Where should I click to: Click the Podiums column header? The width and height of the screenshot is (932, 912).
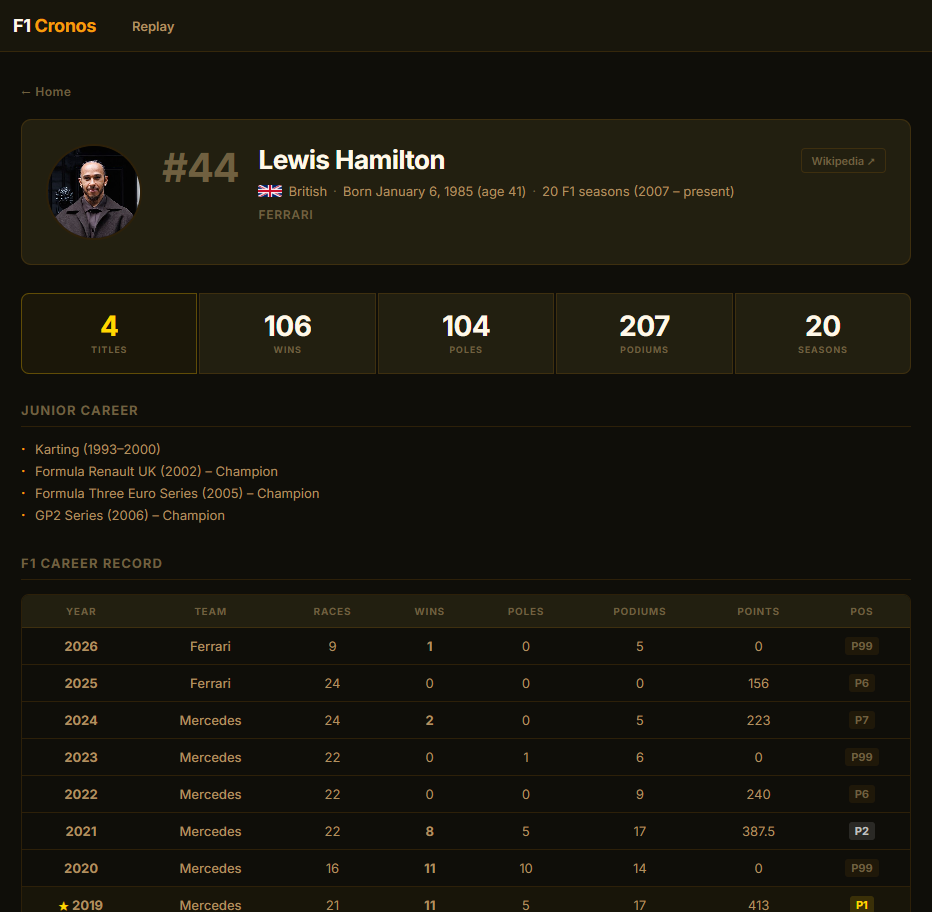click(x=640, y=611)
